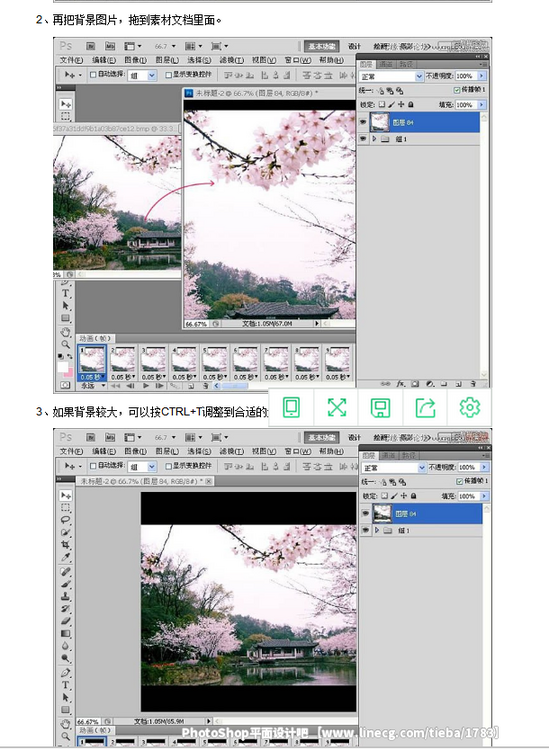This screenshot has height=750, width=549.
Task: Hide layer 图层 84 in step 2 screenshot
Action: 363,122
